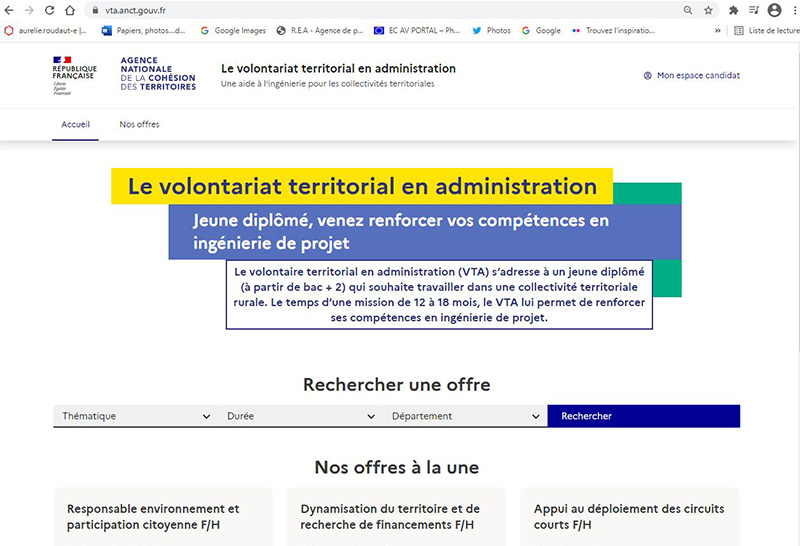Bookmark this page with the star icon
Image resolution: width=800 pixels, height=546 pixels.
(708, 10)
